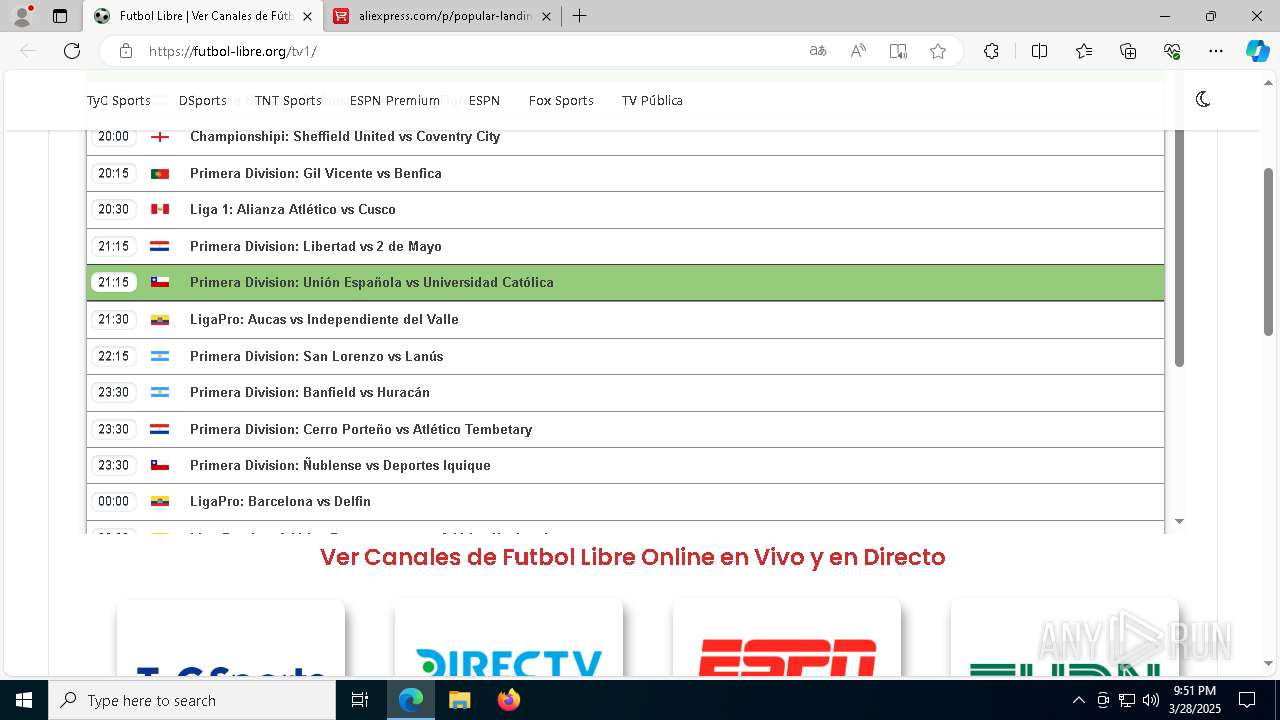View site information lock icon

tap(125, 51)
